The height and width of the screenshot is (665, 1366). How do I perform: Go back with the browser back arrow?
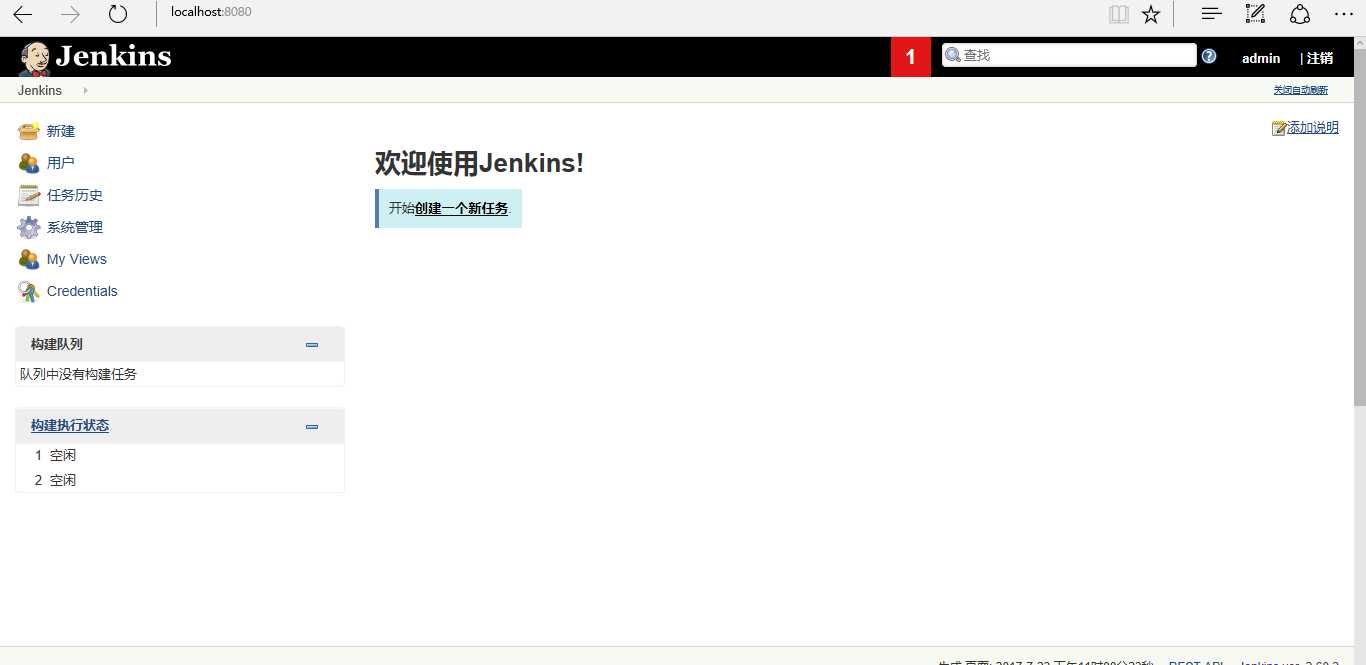[22, 14]
